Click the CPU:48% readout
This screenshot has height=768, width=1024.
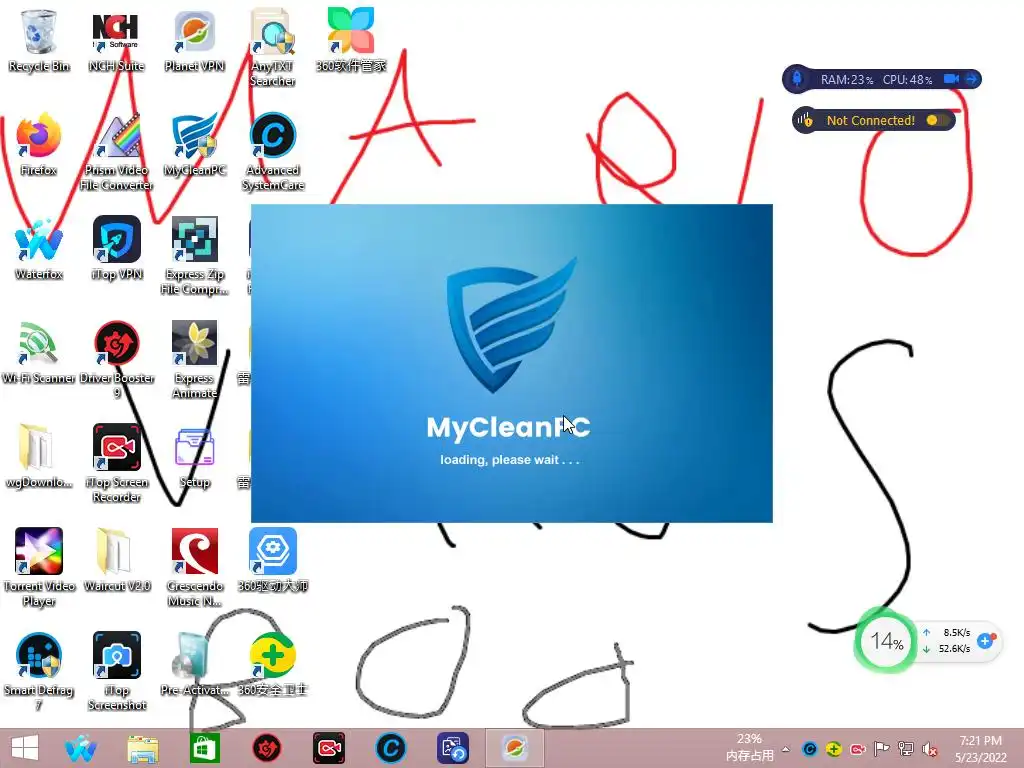907,80
